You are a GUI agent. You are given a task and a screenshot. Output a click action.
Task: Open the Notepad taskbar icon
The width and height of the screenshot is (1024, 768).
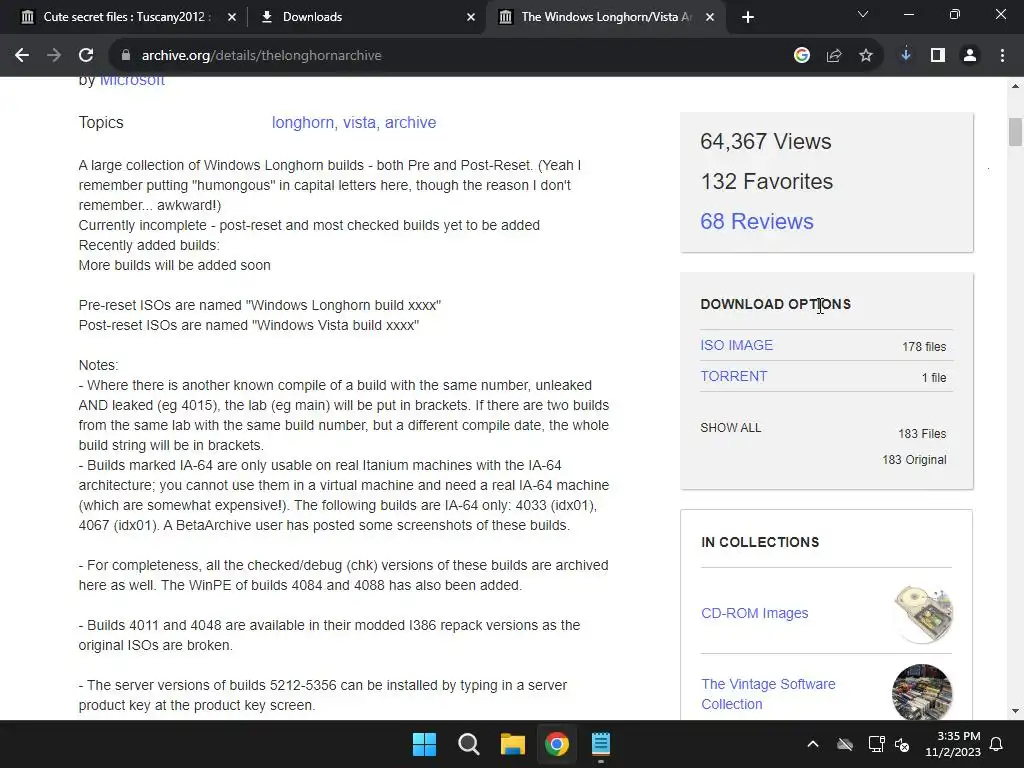tap(601, 744)
